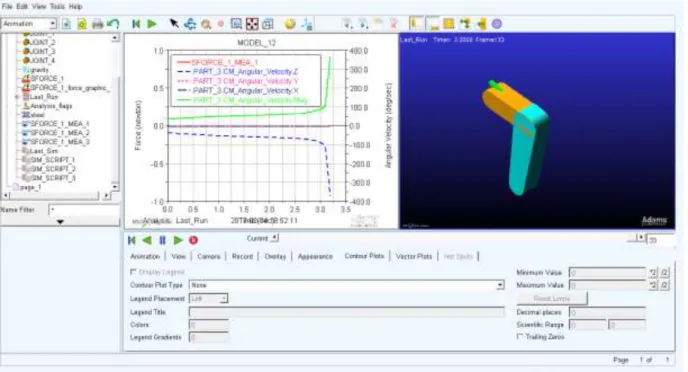Switch to the Vector Plots tab
688x372 pixels.
point(414,256)
